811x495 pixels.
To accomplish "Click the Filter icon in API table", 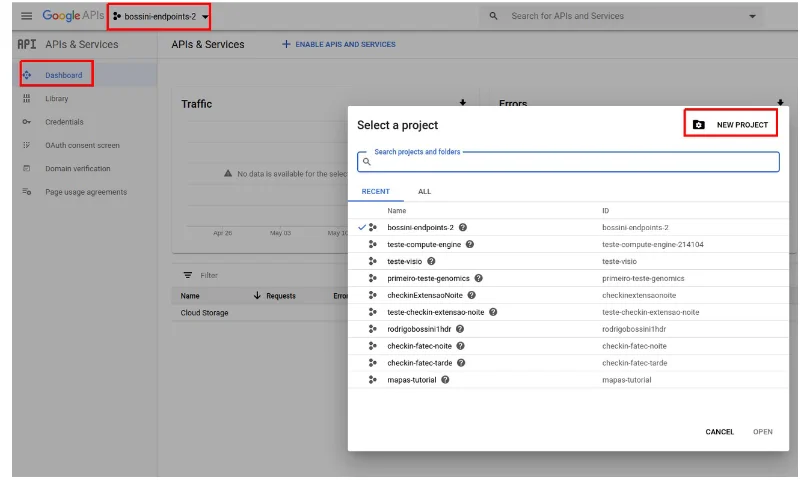I will tap(188, 275).
